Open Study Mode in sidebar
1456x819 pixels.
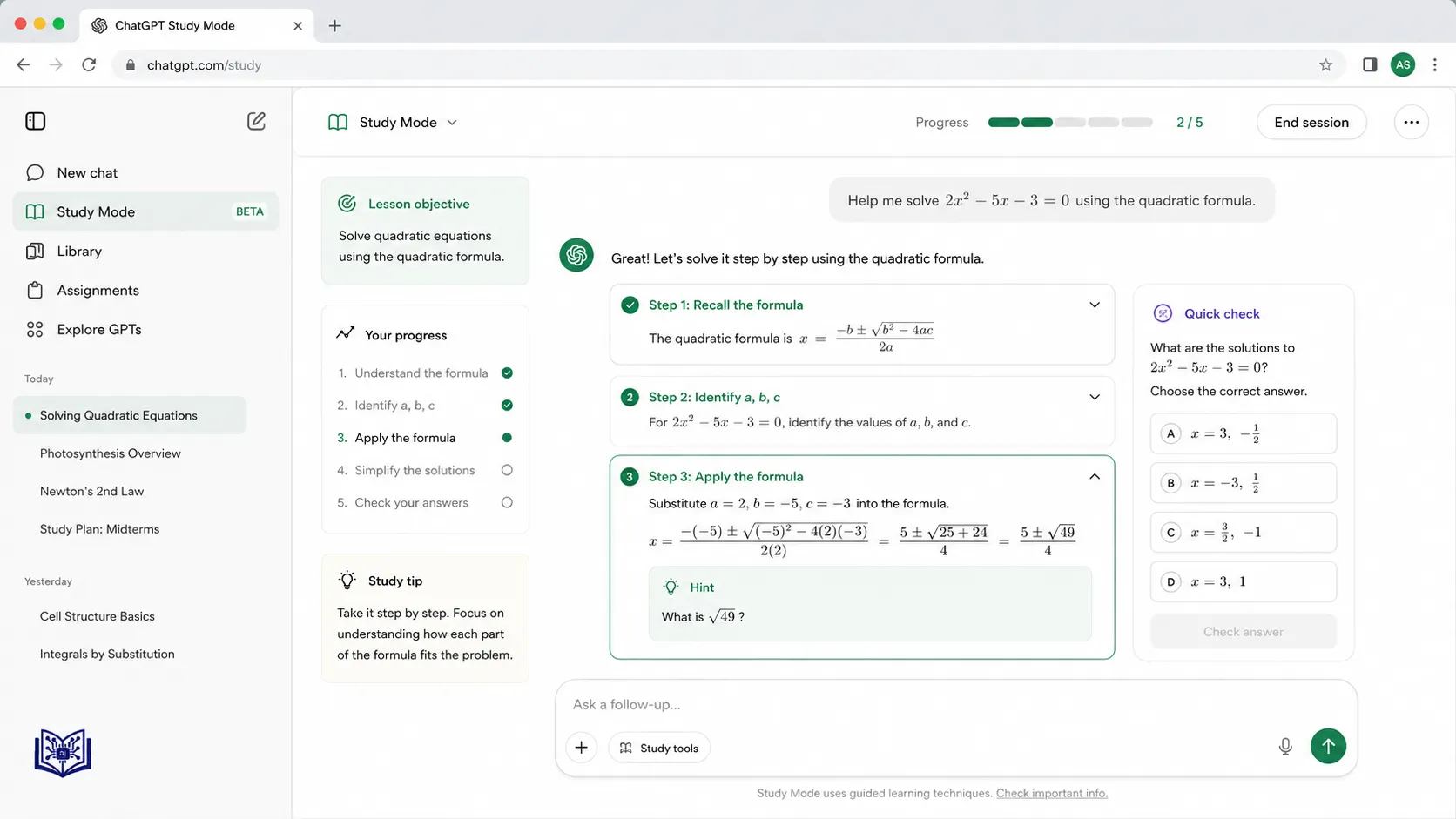tap(145, 211)
